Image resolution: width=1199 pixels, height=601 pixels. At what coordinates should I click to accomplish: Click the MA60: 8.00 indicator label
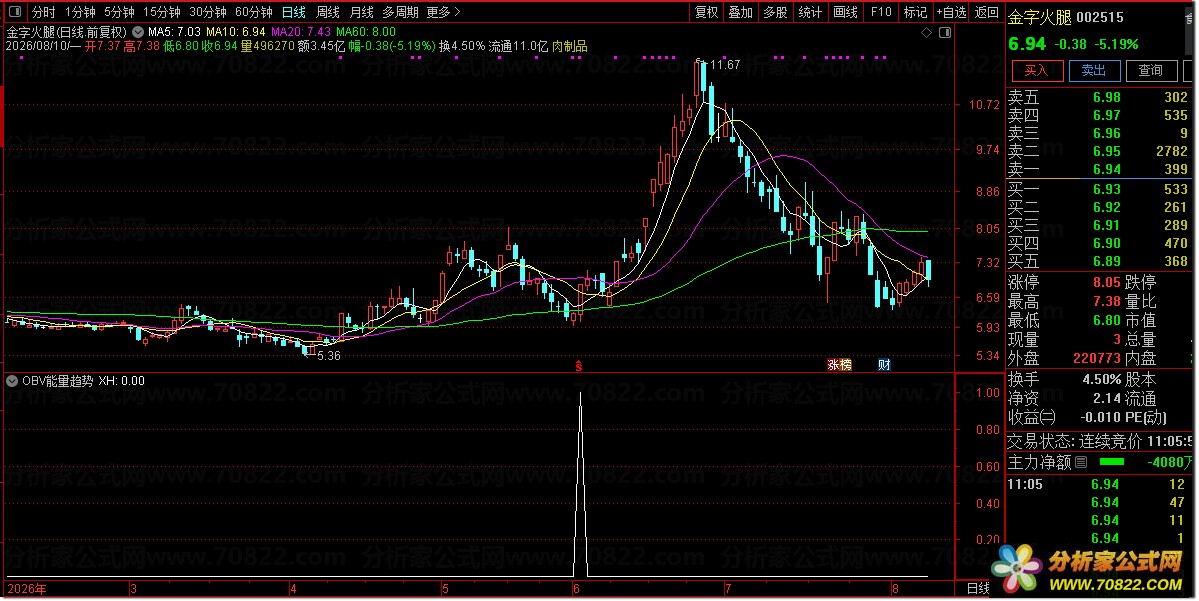click(x=366, y=32)
